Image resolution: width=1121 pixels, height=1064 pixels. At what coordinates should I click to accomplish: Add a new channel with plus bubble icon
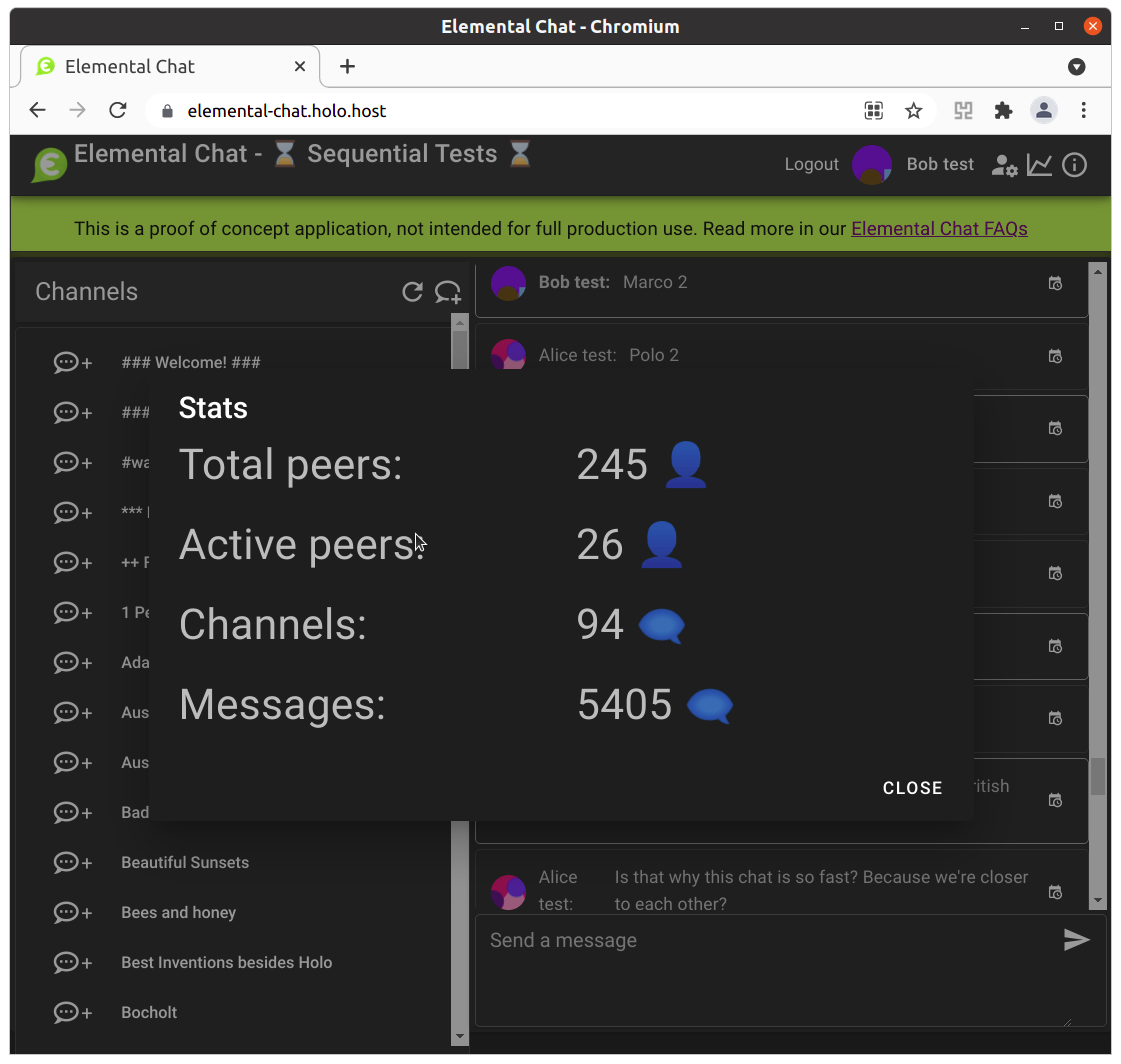click(448, 292)
